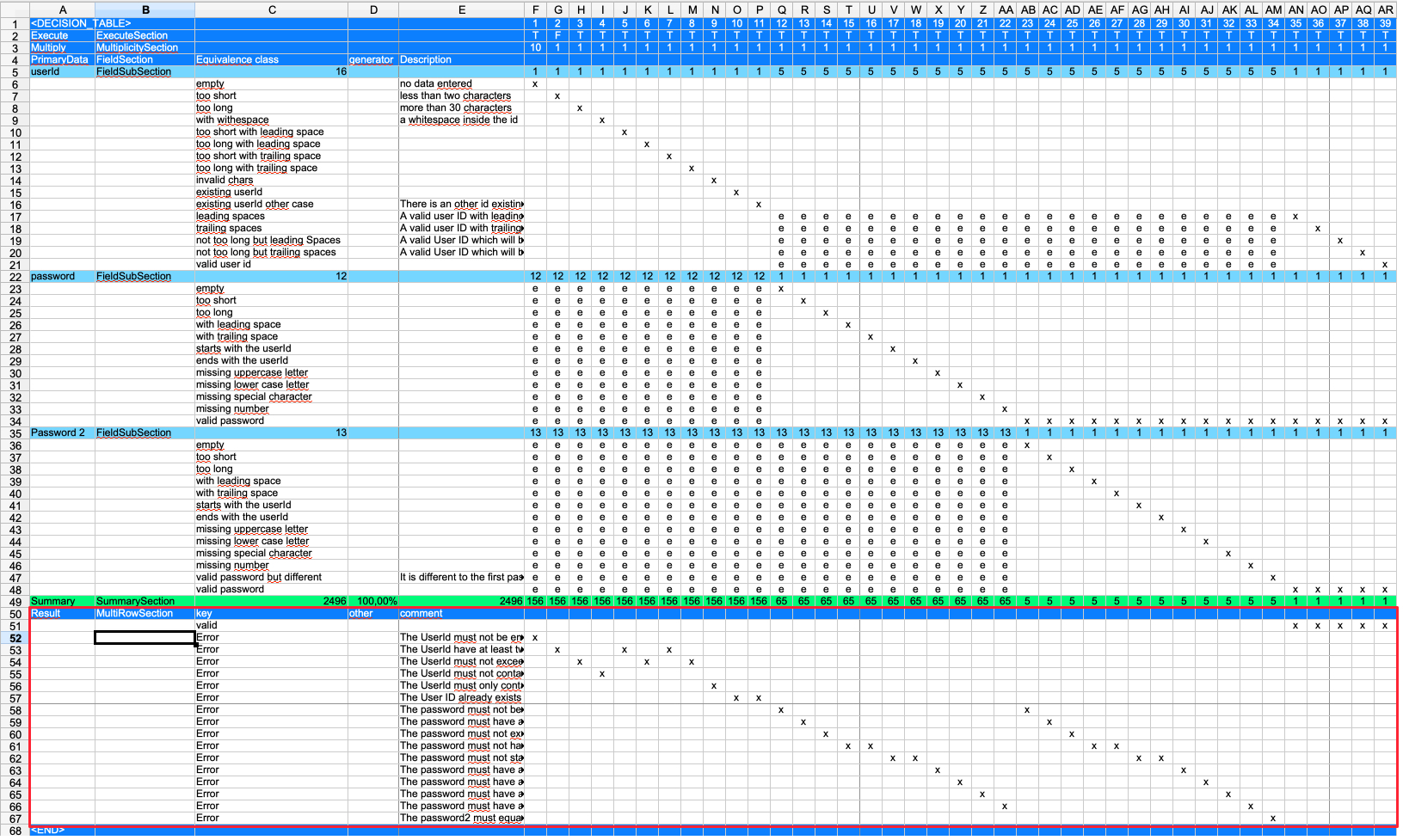
Task: Click the userId field name cell
Action: coord(62,71)
